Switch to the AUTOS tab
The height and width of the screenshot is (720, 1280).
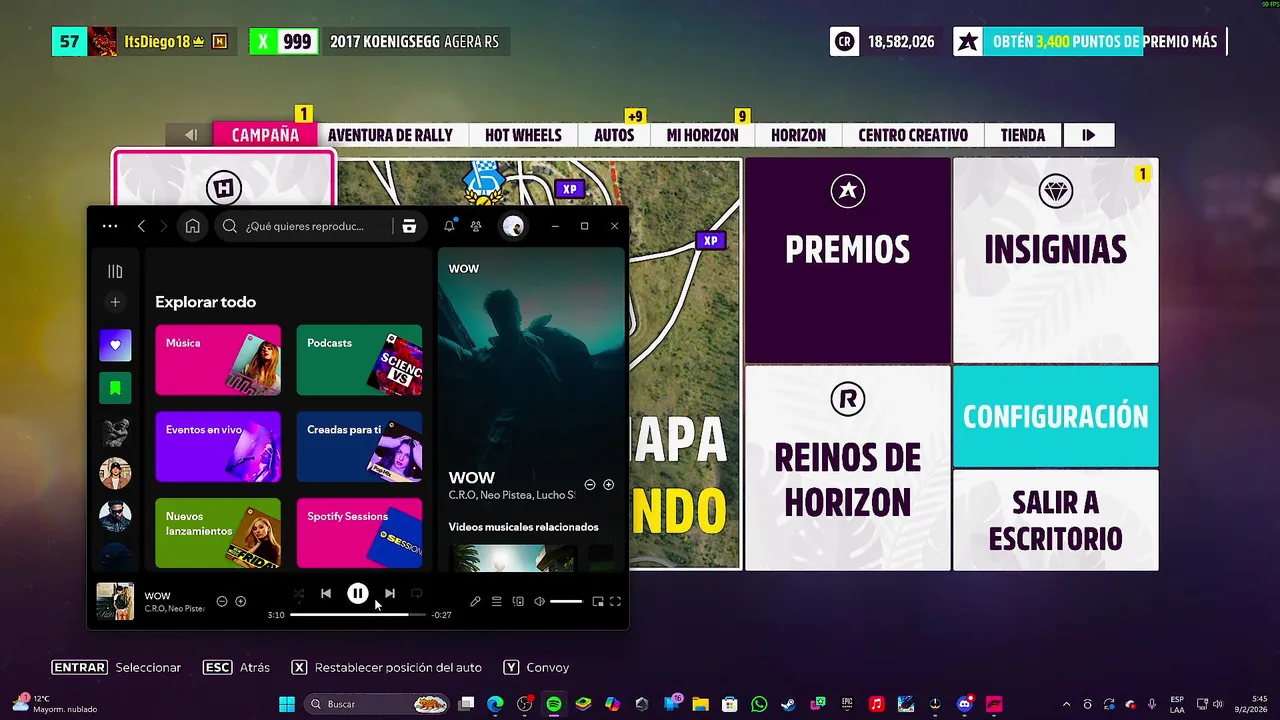click(x=614, y=135)
